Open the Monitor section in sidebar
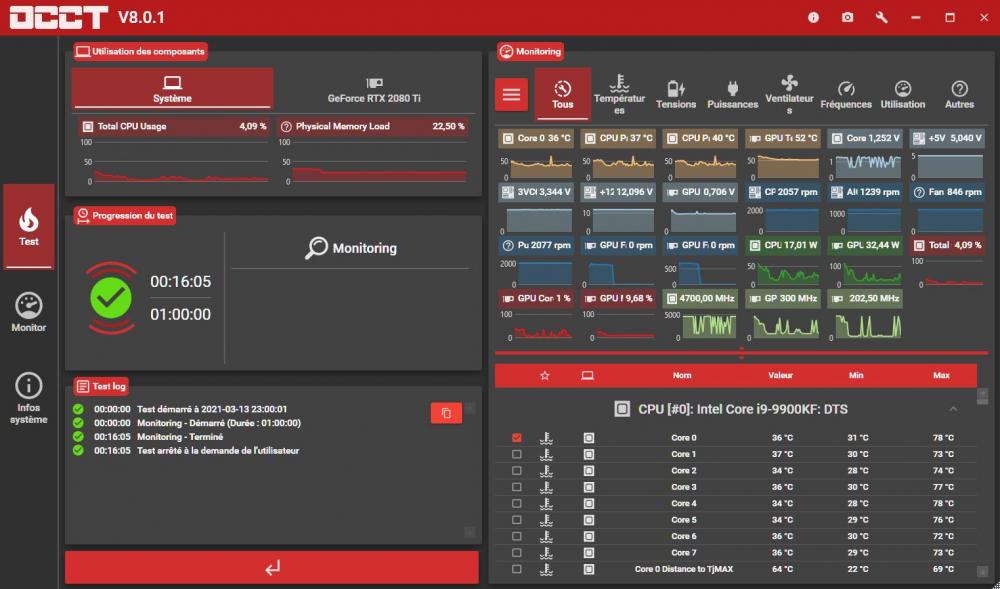Screen dimensions: 1000x589 pyautogui.click(x=29, y=312)
